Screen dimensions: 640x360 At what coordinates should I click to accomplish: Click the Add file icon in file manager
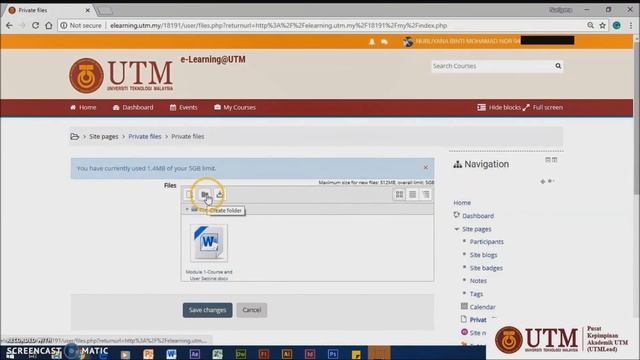tap(189, 194)
